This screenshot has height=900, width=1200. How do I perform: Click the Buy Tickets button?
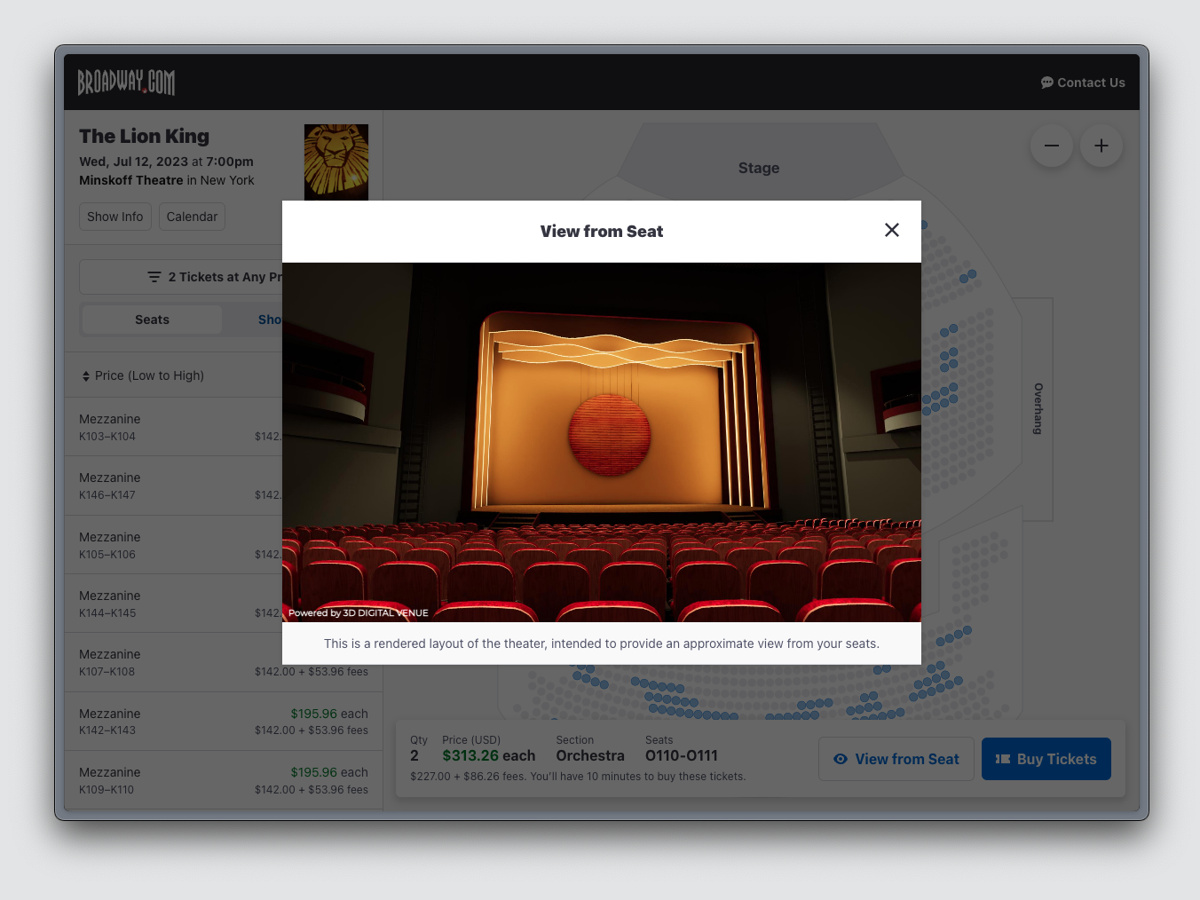point(1046,759)
